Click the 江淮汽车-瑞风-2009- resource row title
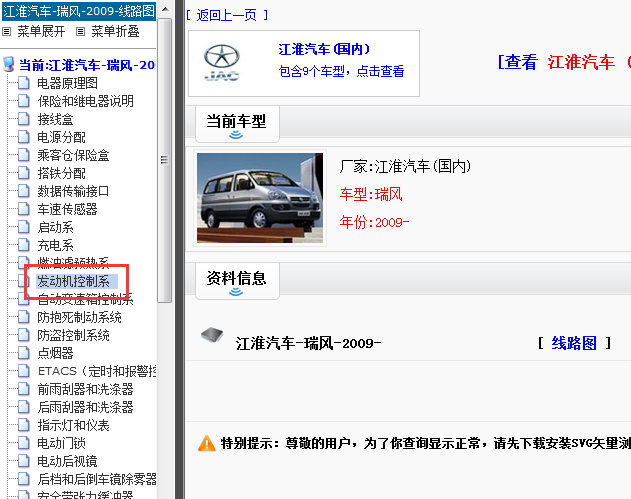This screenshot has width=631, height=499. point(308,343)
